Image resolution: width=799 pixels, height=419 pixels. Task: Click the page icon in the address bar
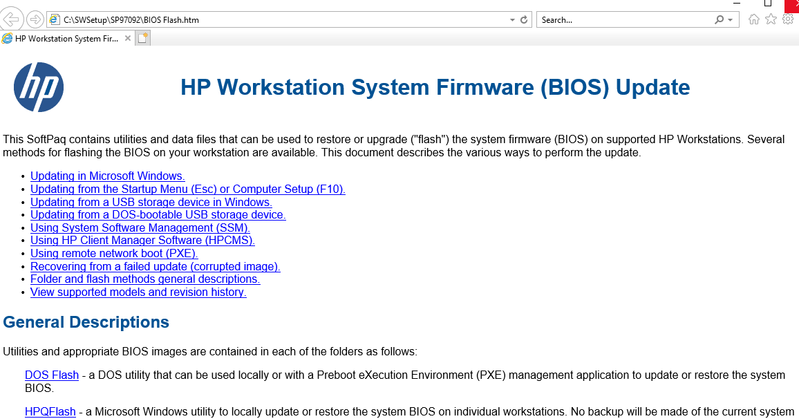pos(54,20)
